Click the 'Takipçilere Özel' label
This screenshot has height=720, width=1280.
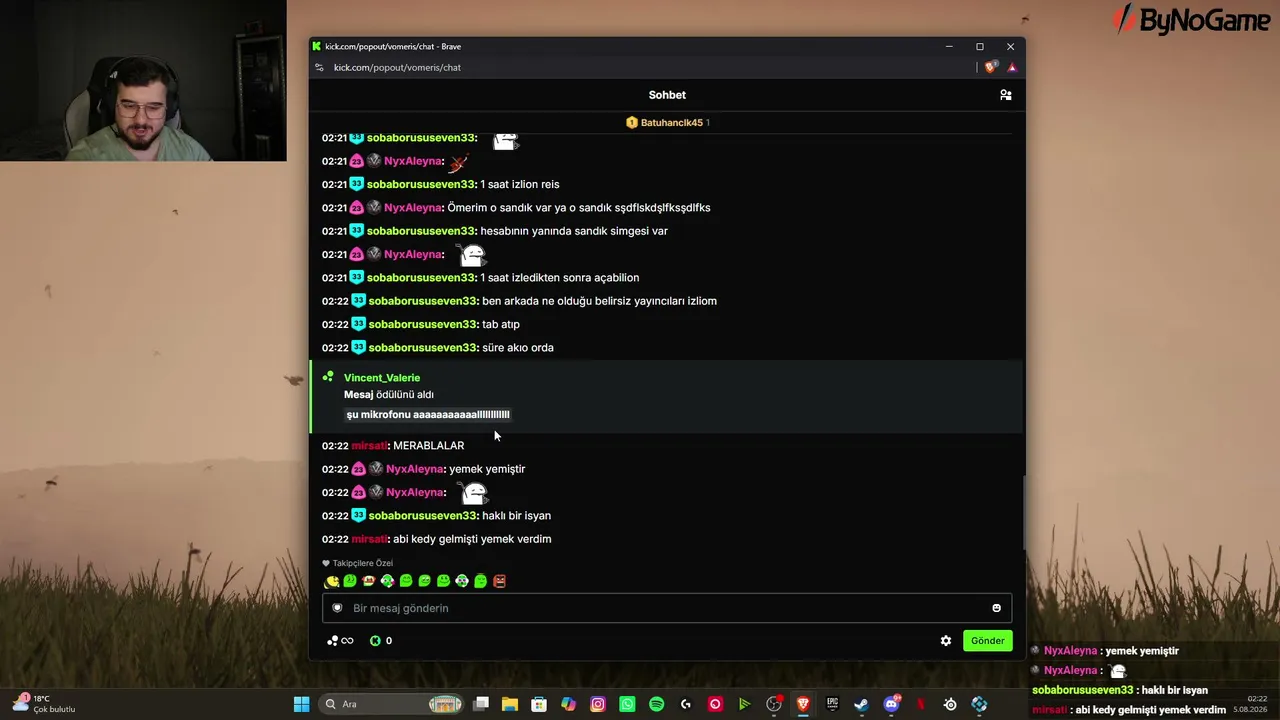point(363,563)
